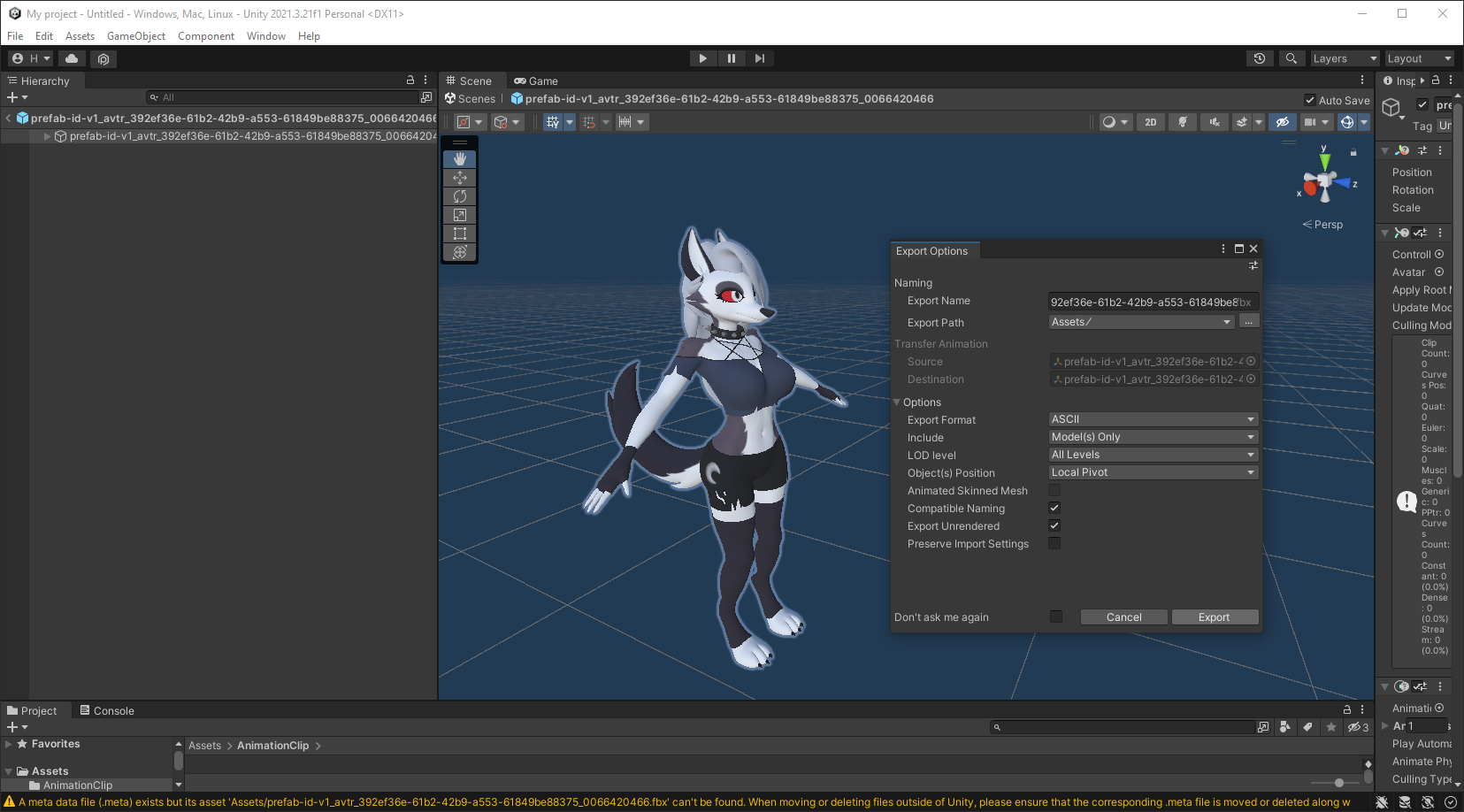This screenshot has width=1464, height=812.
Task: Open the cloud services icon
Action: coord(72,58)
